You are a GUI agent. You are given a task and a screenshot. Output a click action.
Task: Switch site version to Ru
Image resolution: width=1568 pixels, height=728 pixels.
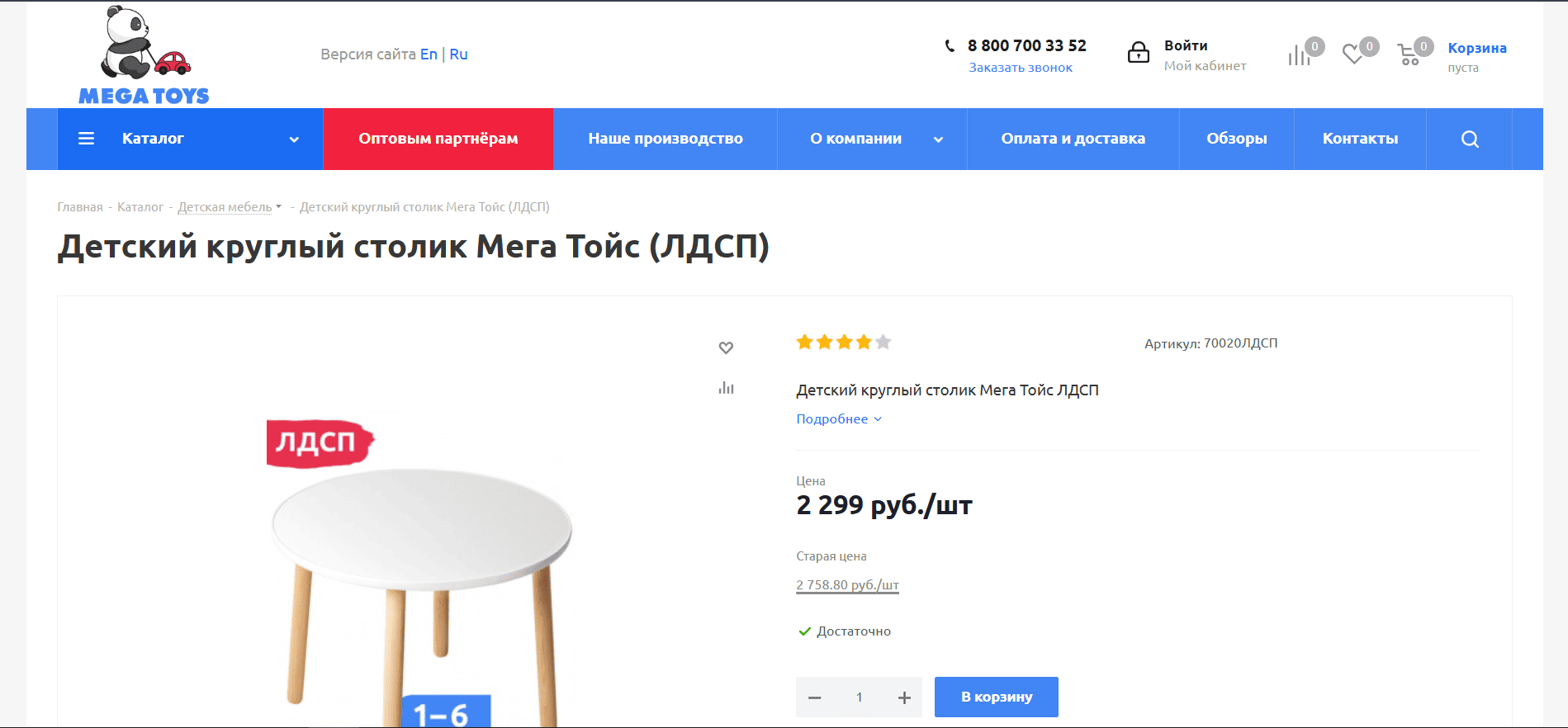tap(458, 54)
